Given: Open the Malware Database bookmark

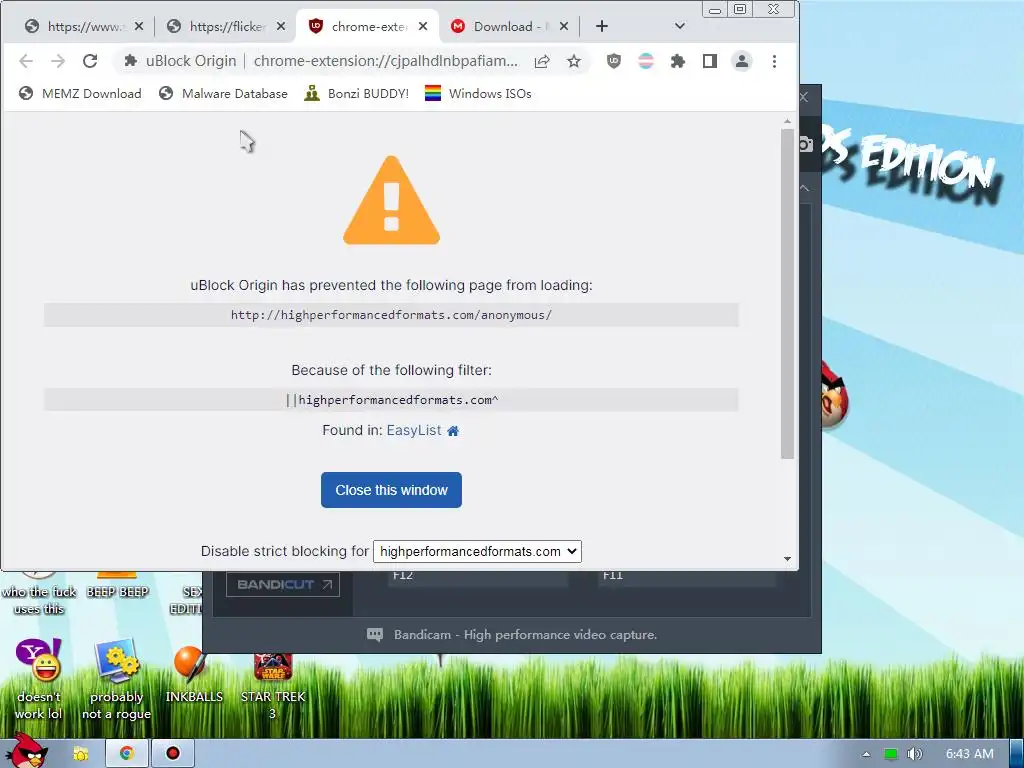Looking at the screenshot, I should 223,93.
